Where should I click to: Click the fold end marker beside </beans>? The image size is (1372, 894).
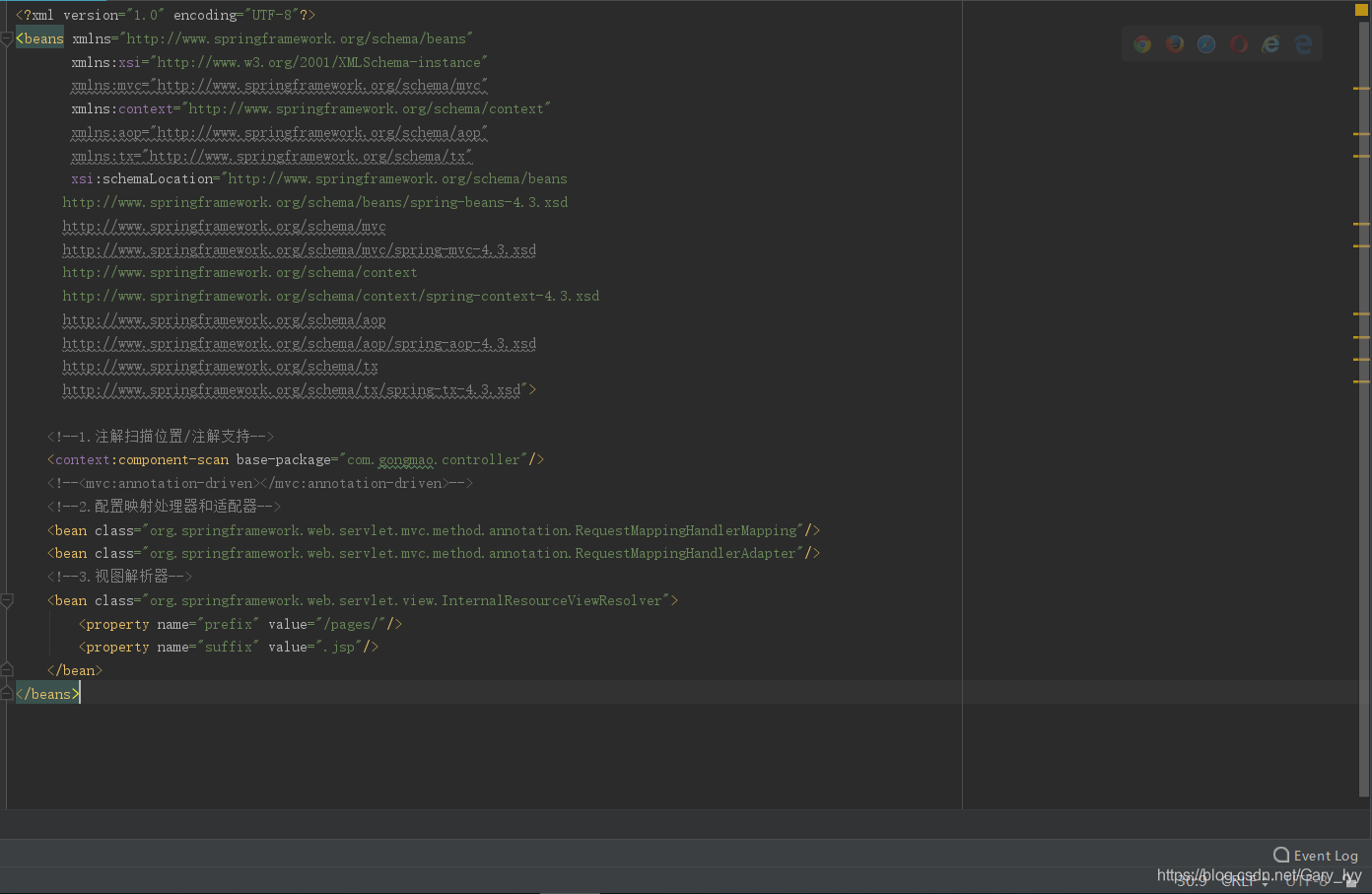(x=7, y=694)
